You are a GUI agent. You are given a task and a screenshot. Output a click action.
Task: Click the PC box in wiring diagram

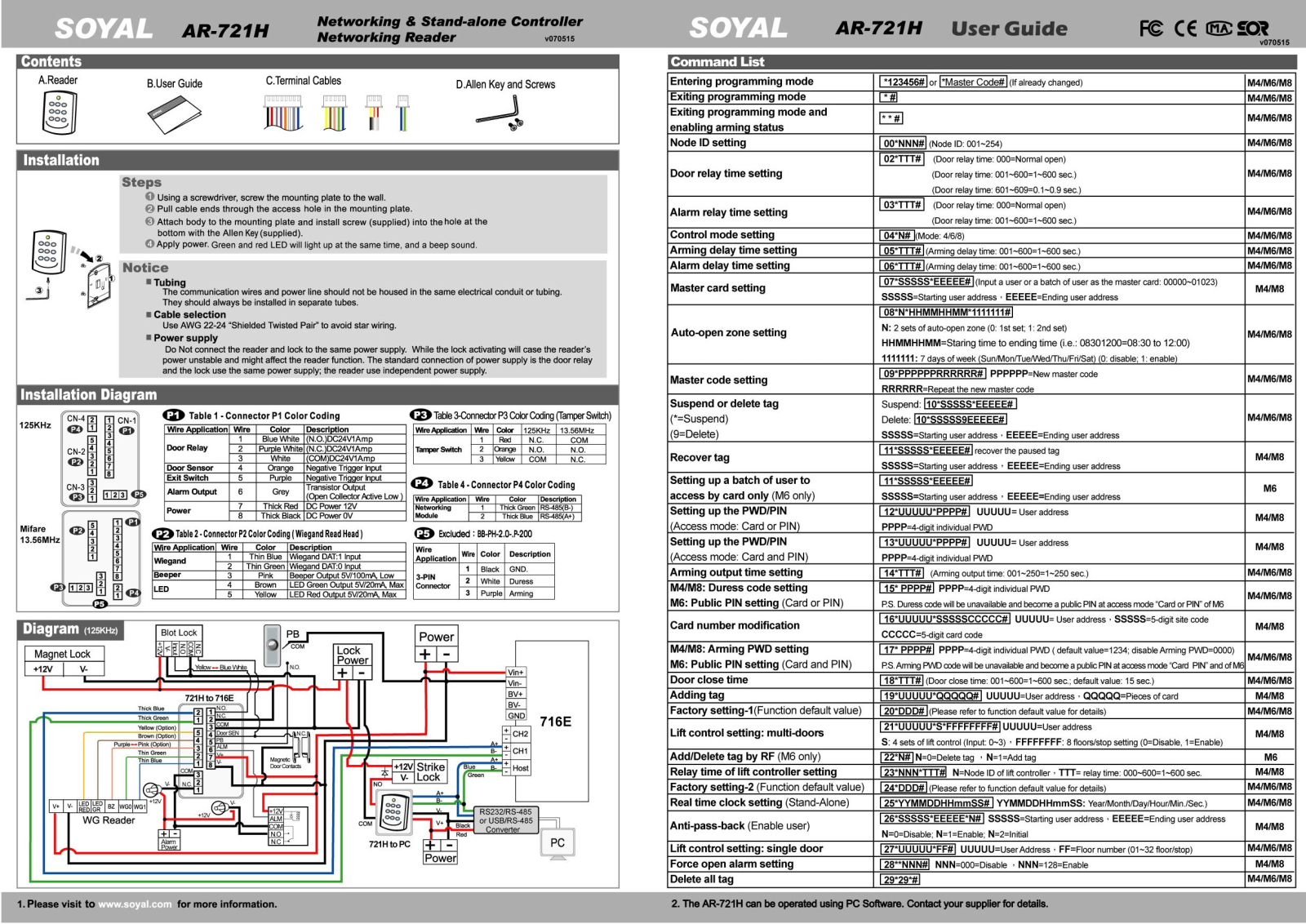point(557,842)
